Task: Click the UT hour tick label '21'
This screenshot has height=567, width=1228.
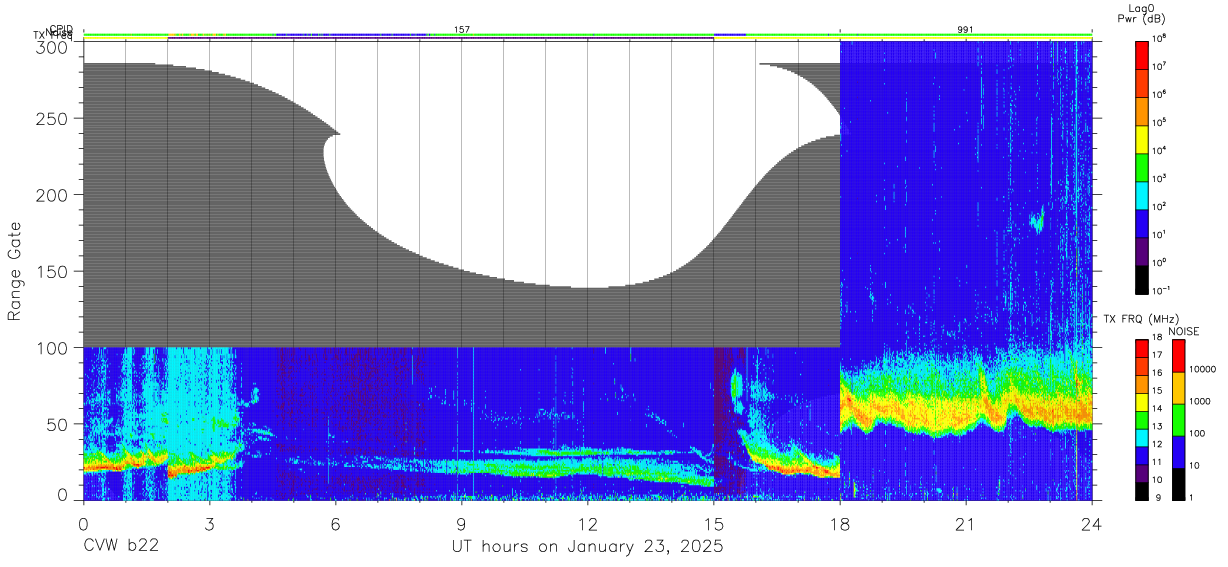Action: click(965, 524)
